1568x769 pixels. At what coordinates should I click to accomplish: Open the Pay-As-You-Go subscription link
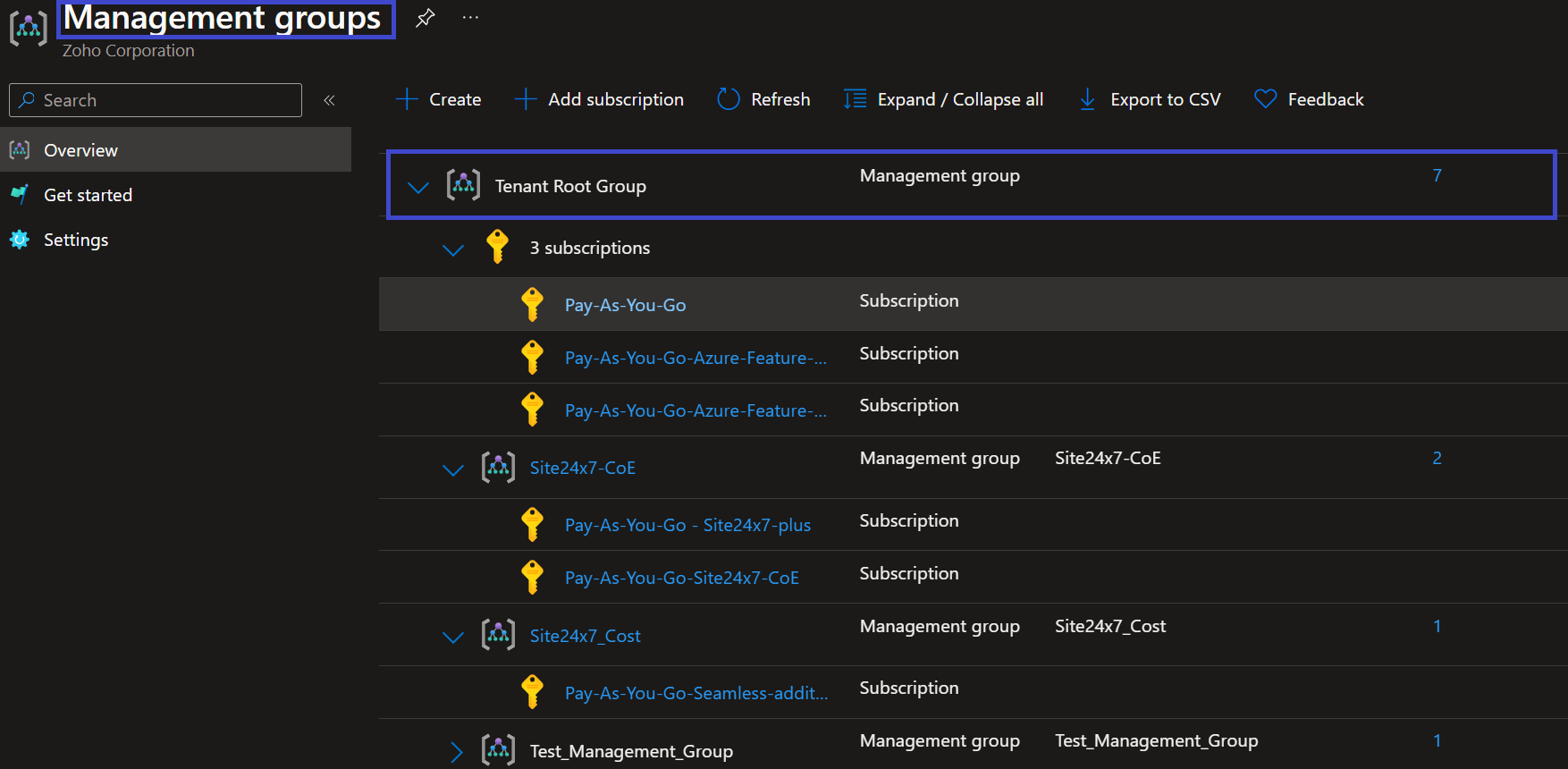625,305
